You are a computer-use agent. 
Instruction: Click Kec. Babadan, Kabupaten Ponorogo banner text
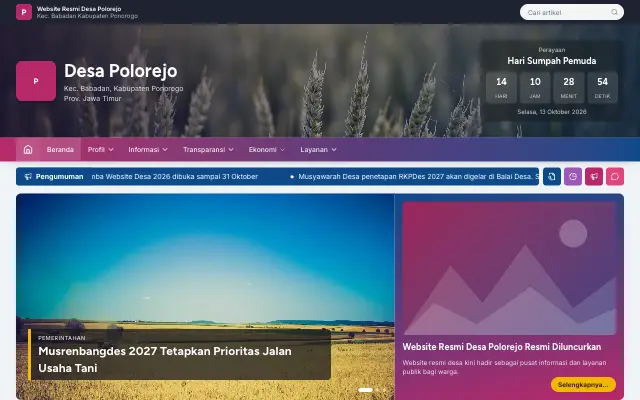123,89
